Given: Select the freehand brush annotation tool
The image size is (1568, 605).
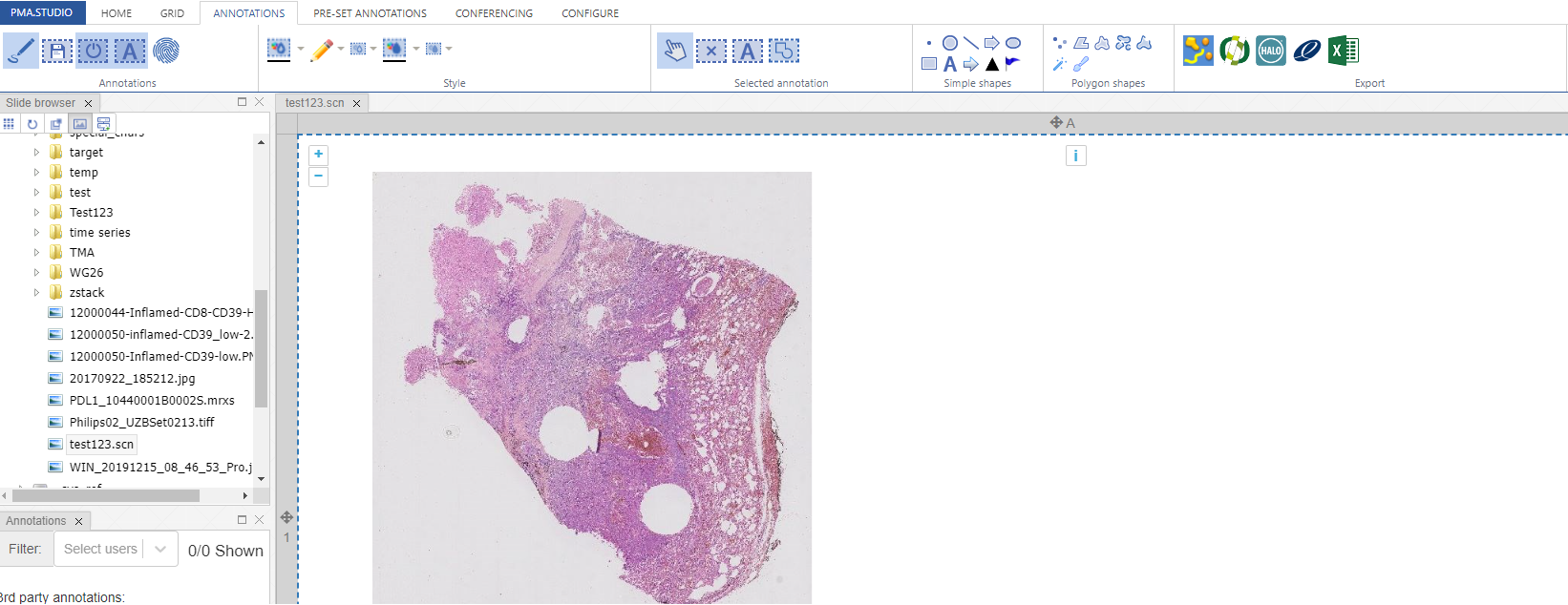Looking at the screenshot, I should coord(20,51).
